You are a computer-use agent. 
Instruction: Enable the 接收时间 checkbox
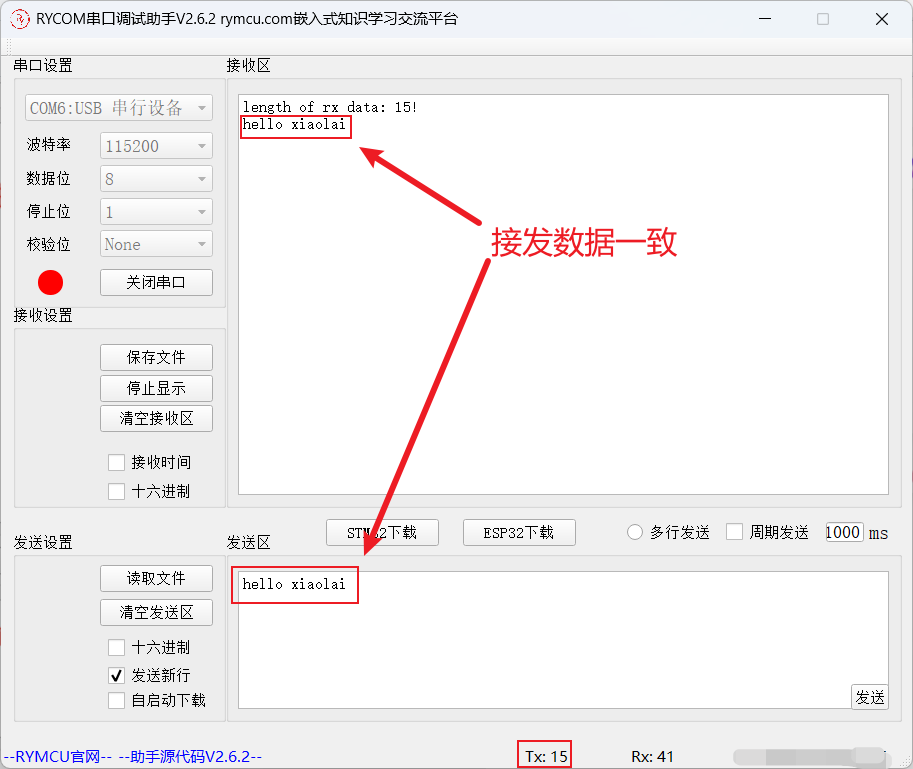(116, 461)
